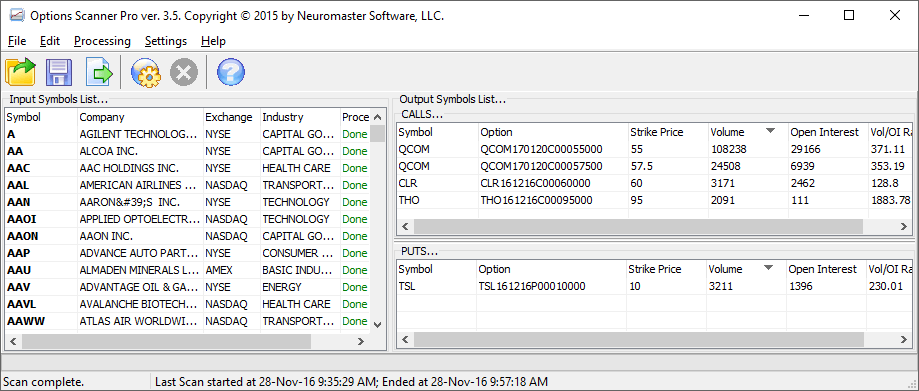This screenshot has height=391, width=919.
Task: Select the AAL symbol row
Action: [x=188, y=185]
